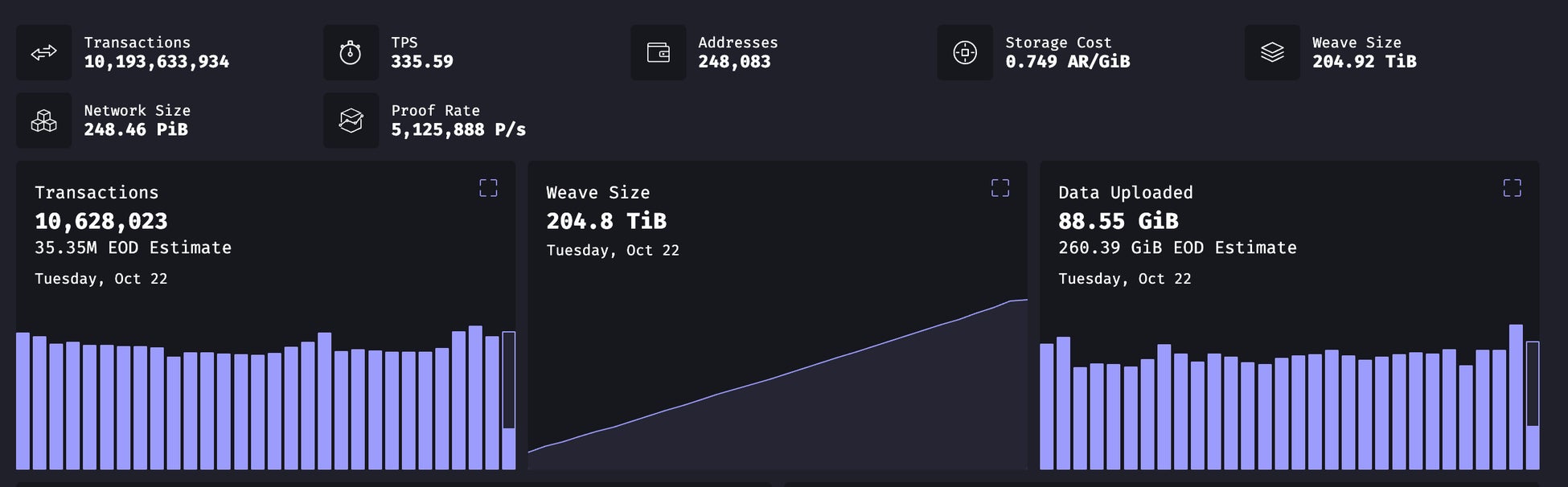Click the 0.749 AR/GiB storage cost value

[1067, 62]
